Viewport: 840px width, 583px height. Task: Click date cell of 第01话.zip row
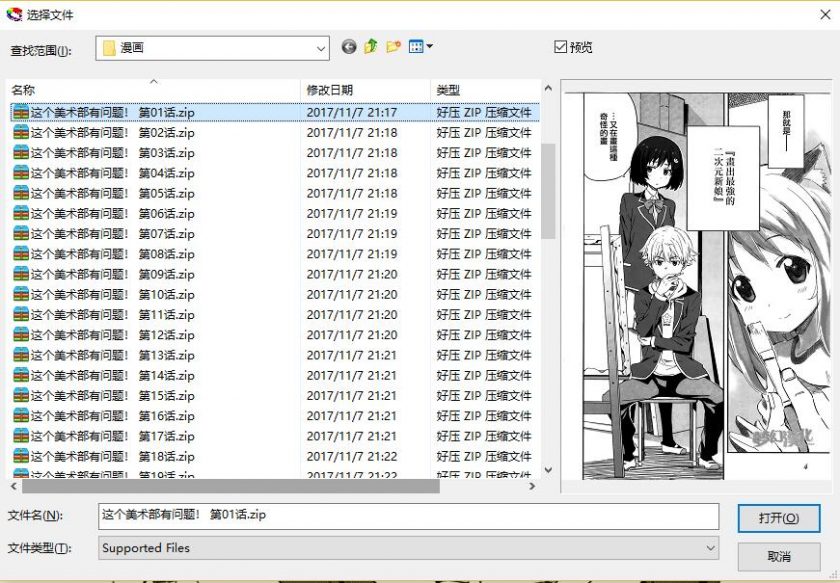pos(352,112)
